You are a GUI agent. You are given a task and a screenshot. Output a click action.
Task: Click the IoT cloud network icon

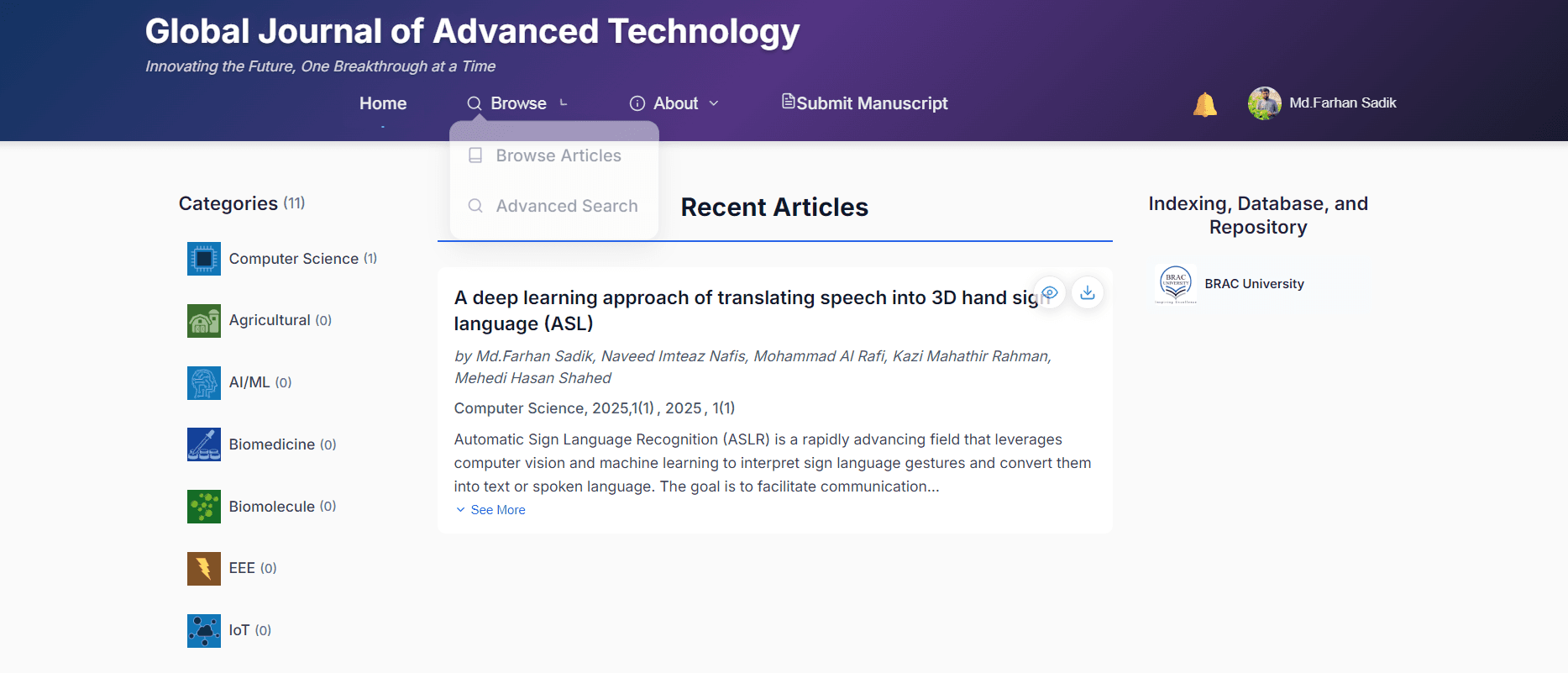[x=204, y=631]
